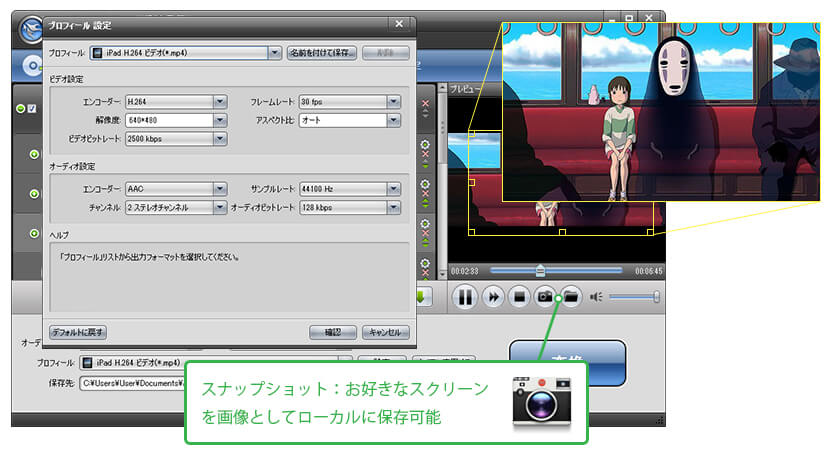Image resolution: width=826 pixels, height=450 pixels.
Task: Close the profile settings dialog with the X
Action: [x=399, y=24]
